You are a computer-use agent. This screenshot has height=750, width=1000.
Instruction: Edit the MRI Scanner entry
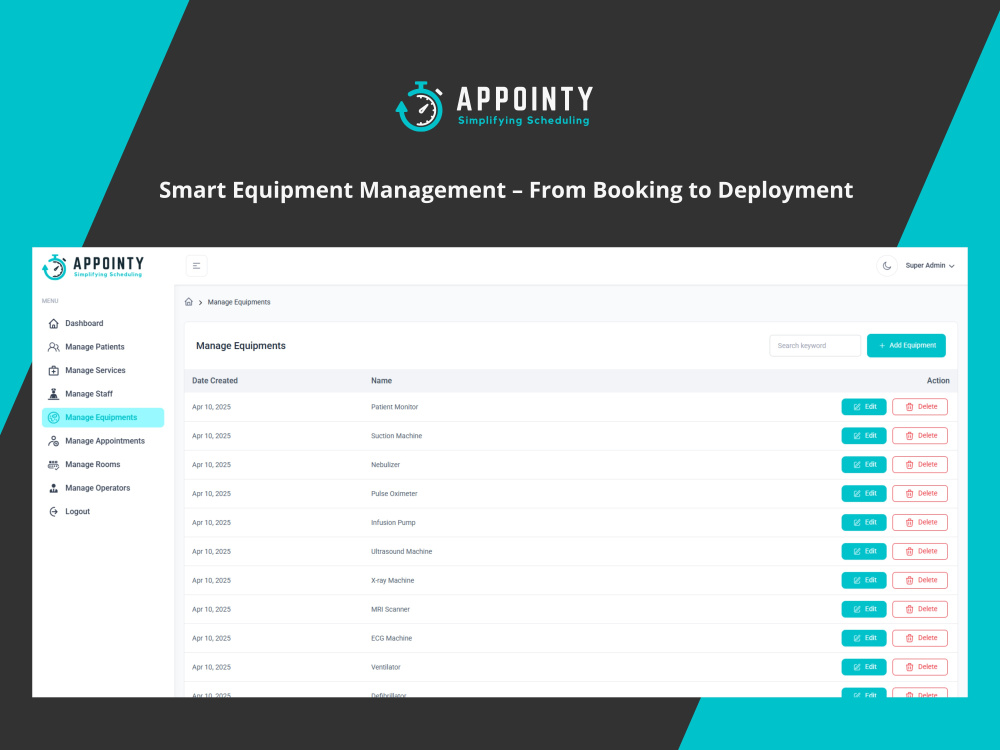coord(864,609)
